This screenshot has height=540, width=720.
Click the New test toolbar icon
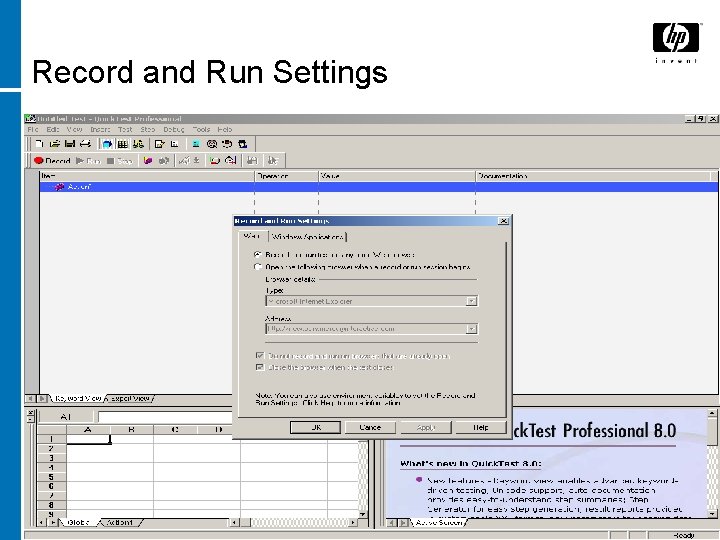[39, 144]
